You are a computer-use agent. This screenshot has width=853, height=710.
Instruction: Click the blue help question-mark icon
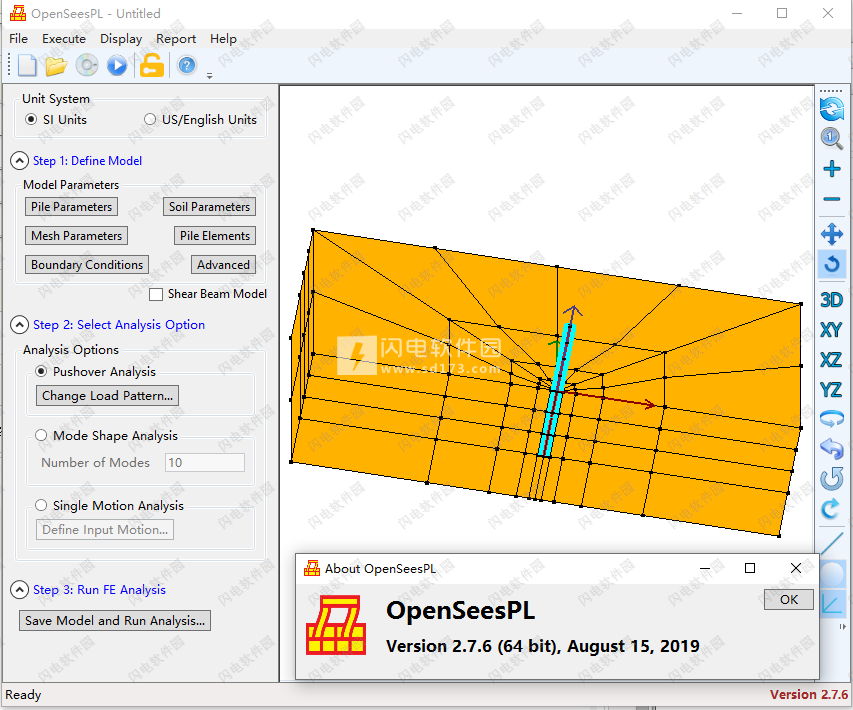(x=187, y=66)
